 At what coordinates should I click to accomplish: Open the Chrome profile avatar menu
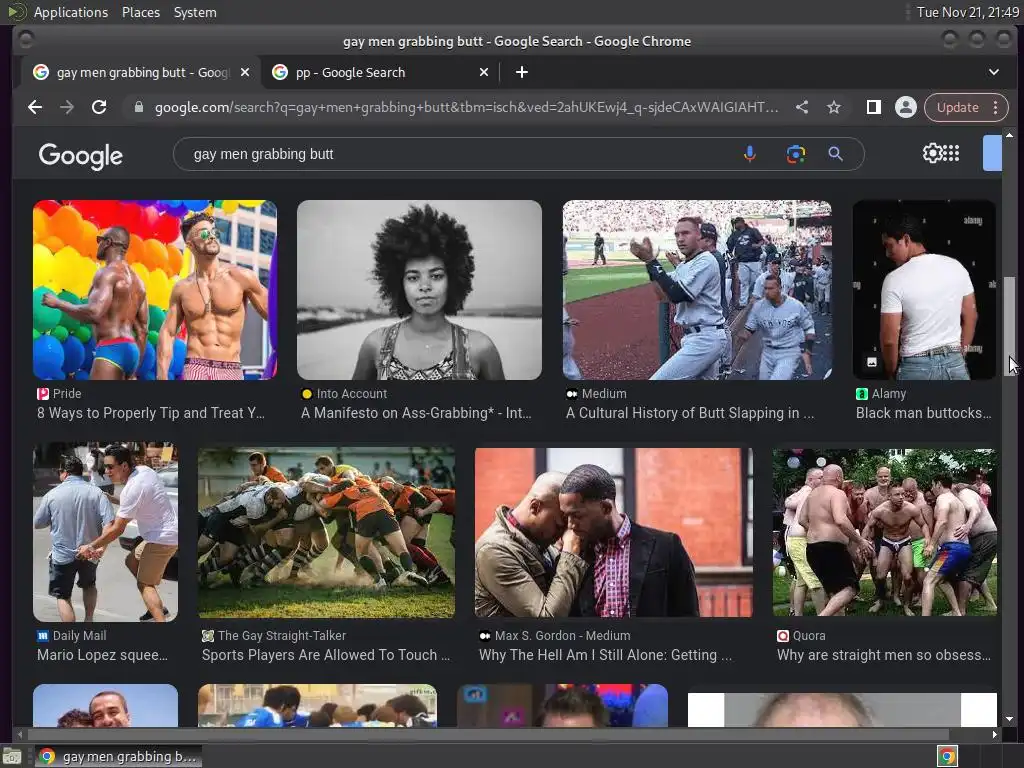[x=906, y=107]
